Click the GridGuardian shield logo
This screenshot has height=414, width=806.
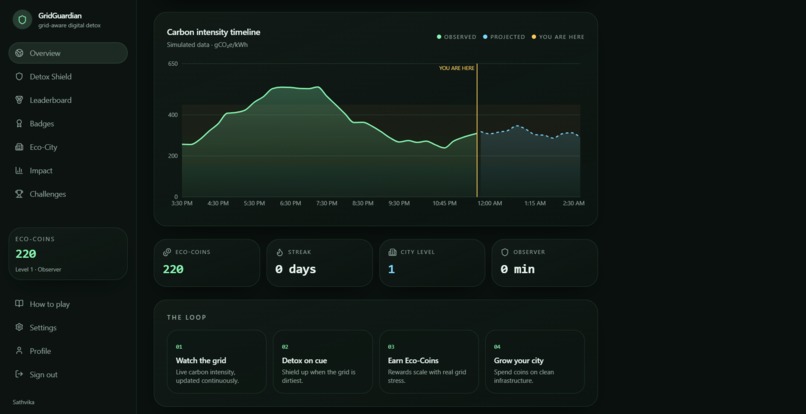coord(22,20)
